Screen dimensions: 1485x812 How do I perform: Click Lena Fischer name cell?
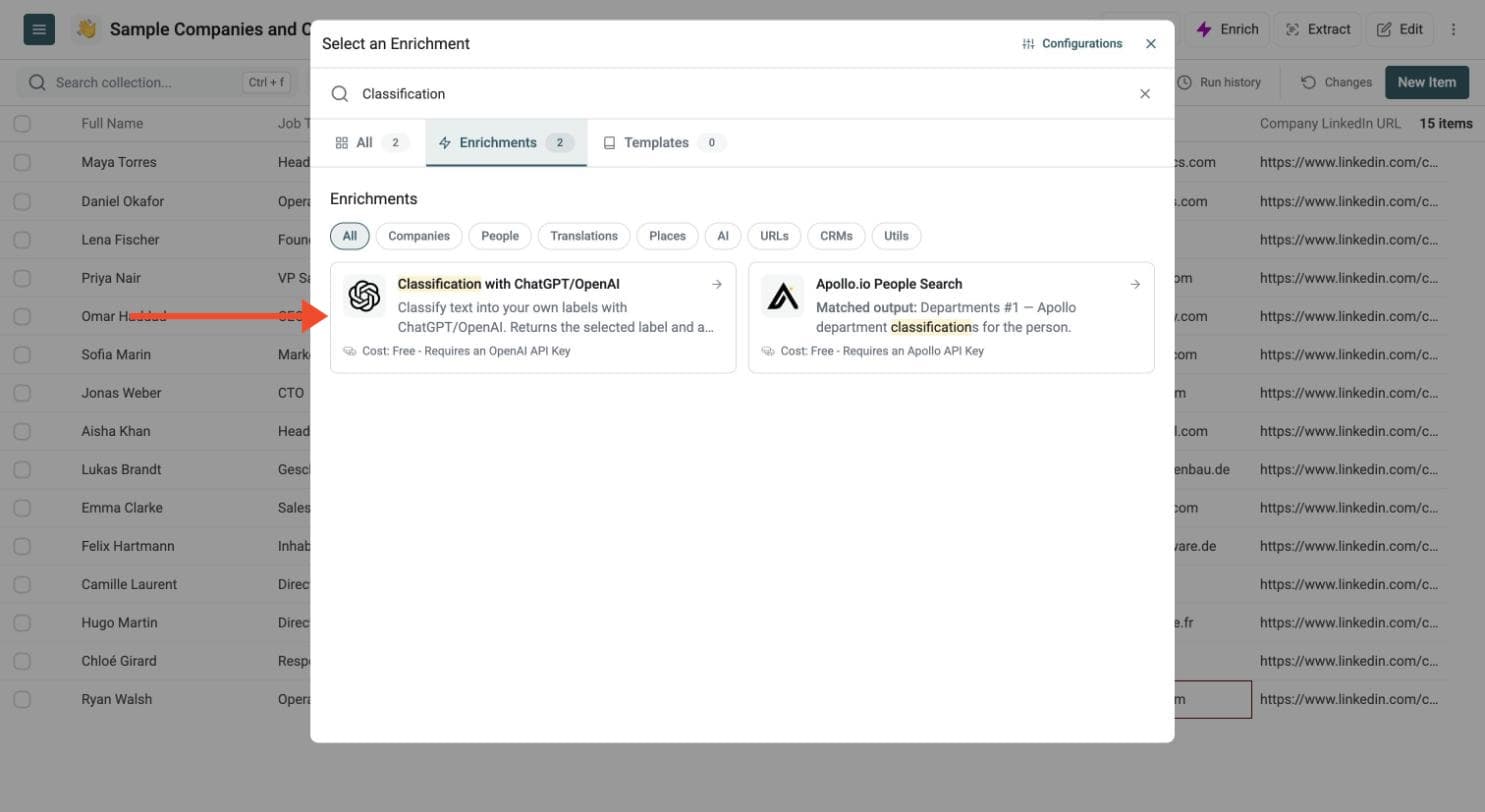[x=120, y=240]
